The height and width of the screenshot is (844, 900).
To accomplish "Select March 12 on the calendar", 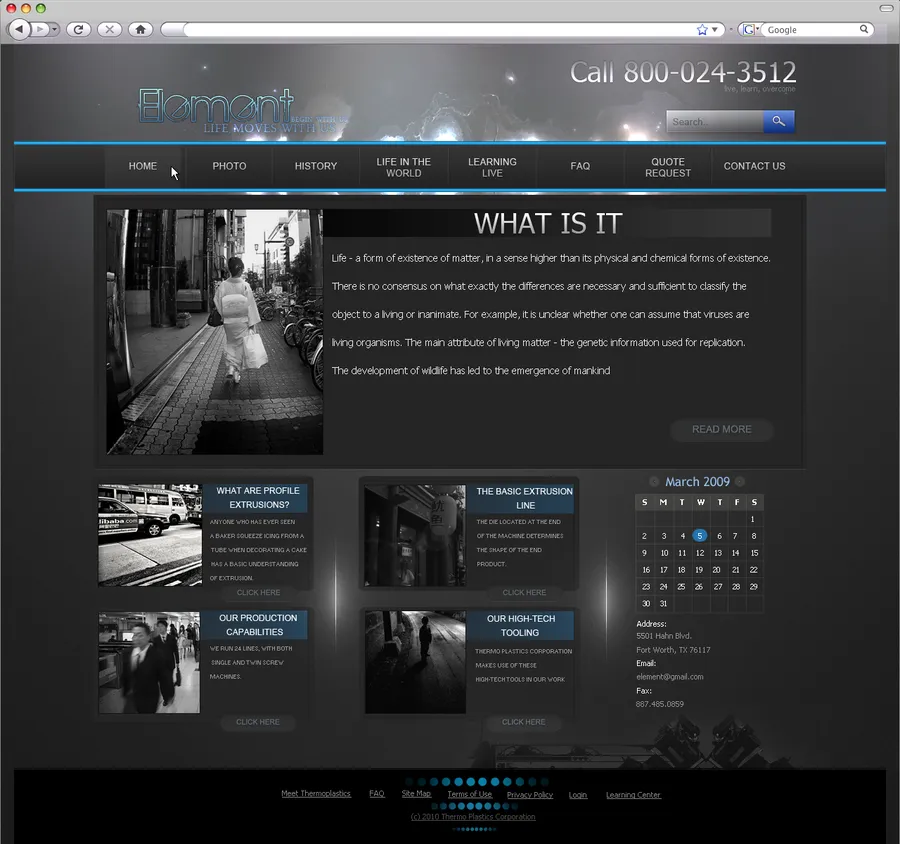I will point(700,553).
